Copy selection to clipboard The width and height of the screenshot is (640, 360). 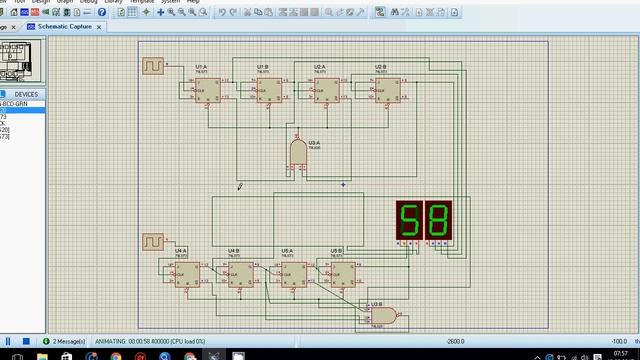[258, 12]
